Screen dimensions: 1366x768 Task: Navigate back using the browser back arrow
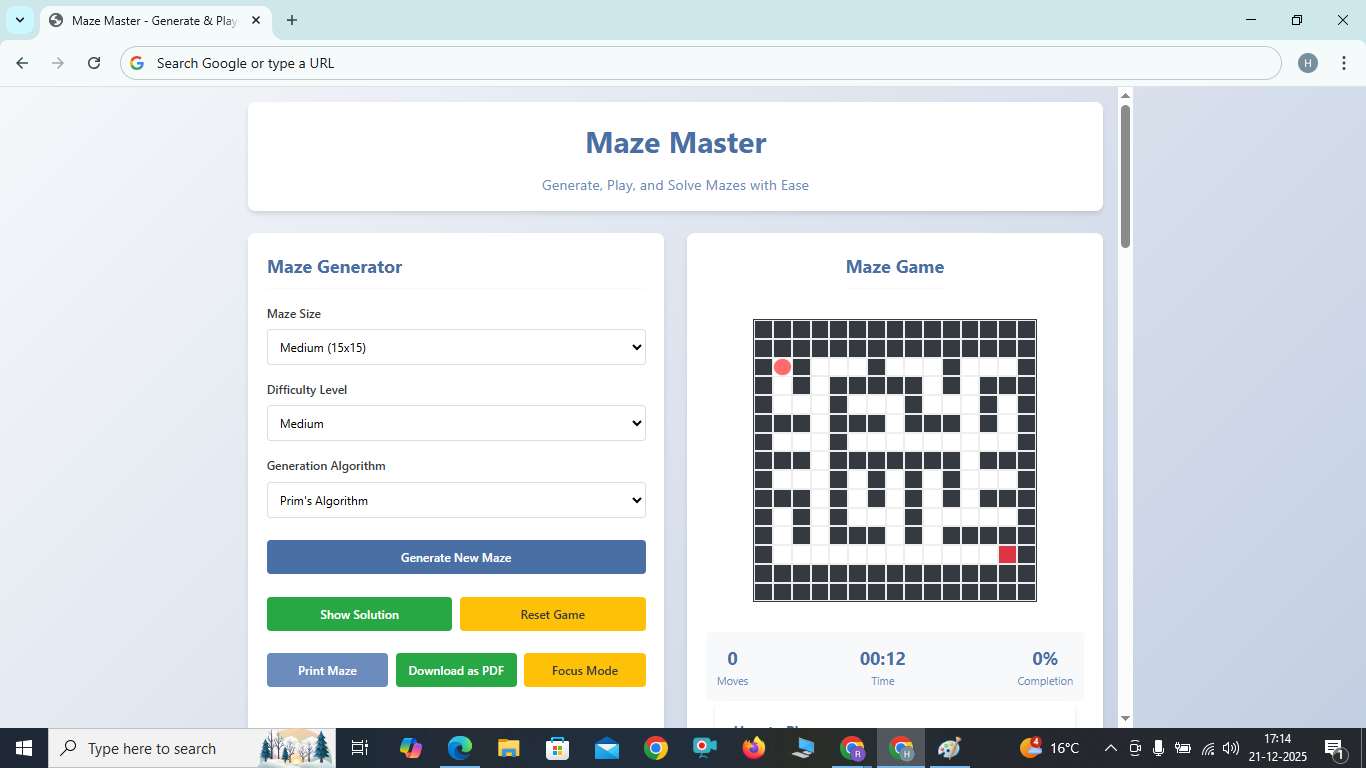(x=22, y=62)
